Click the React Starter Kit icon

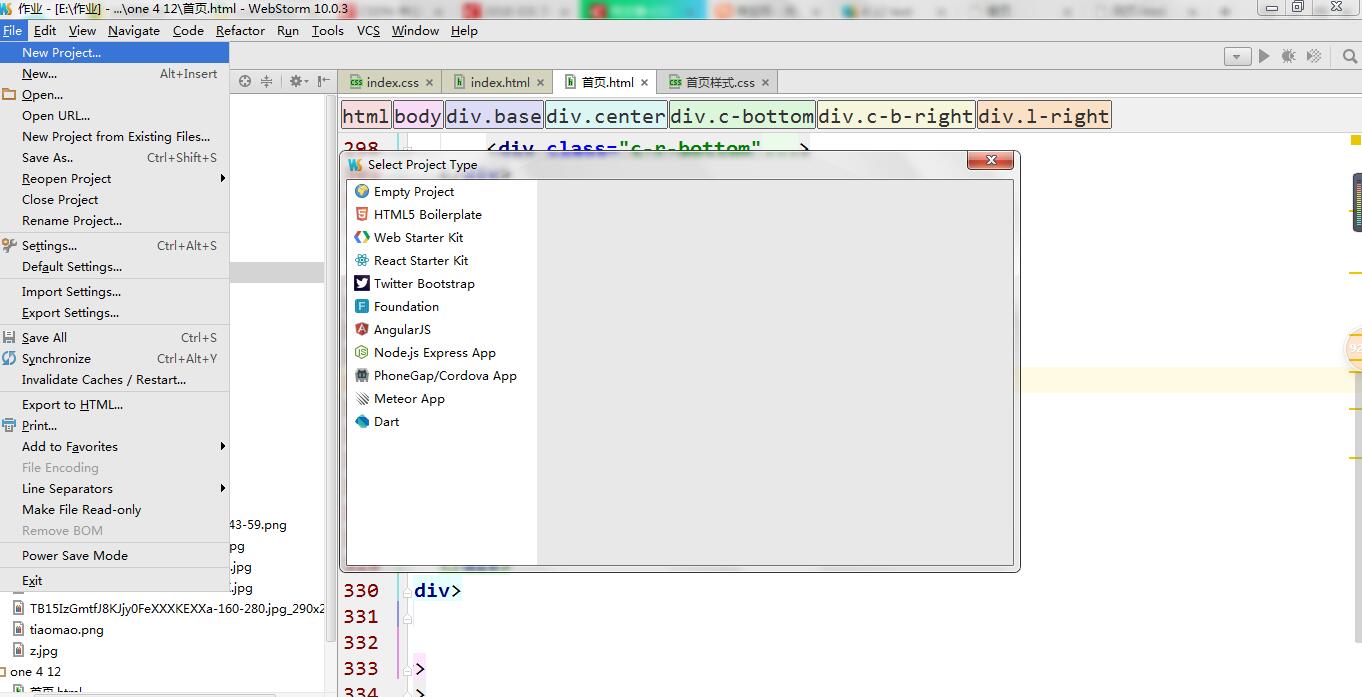pos(362,260)
